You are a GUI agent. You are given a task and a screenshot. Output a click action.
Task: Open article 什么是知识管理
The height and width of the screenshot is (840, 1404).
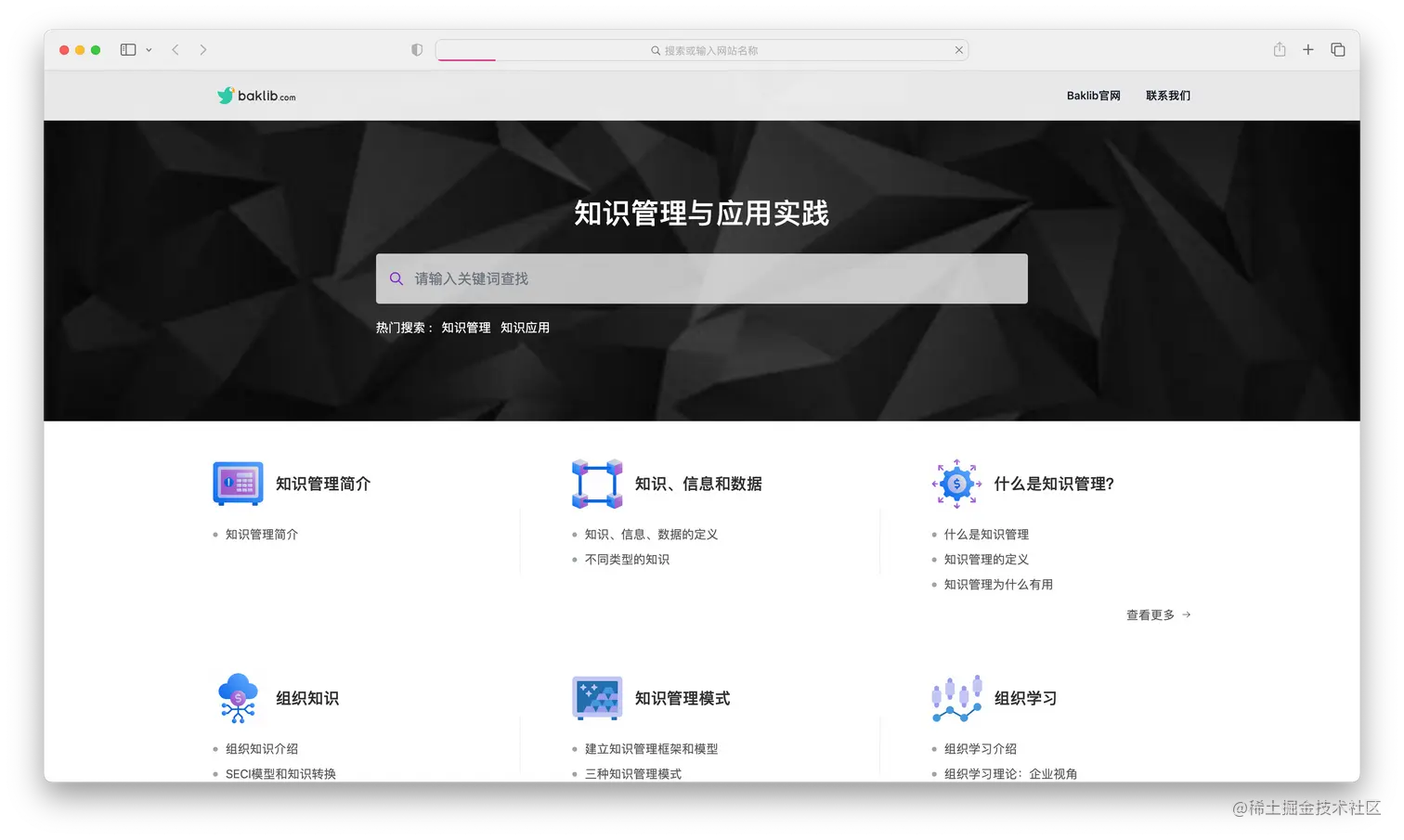pos(986,535)
